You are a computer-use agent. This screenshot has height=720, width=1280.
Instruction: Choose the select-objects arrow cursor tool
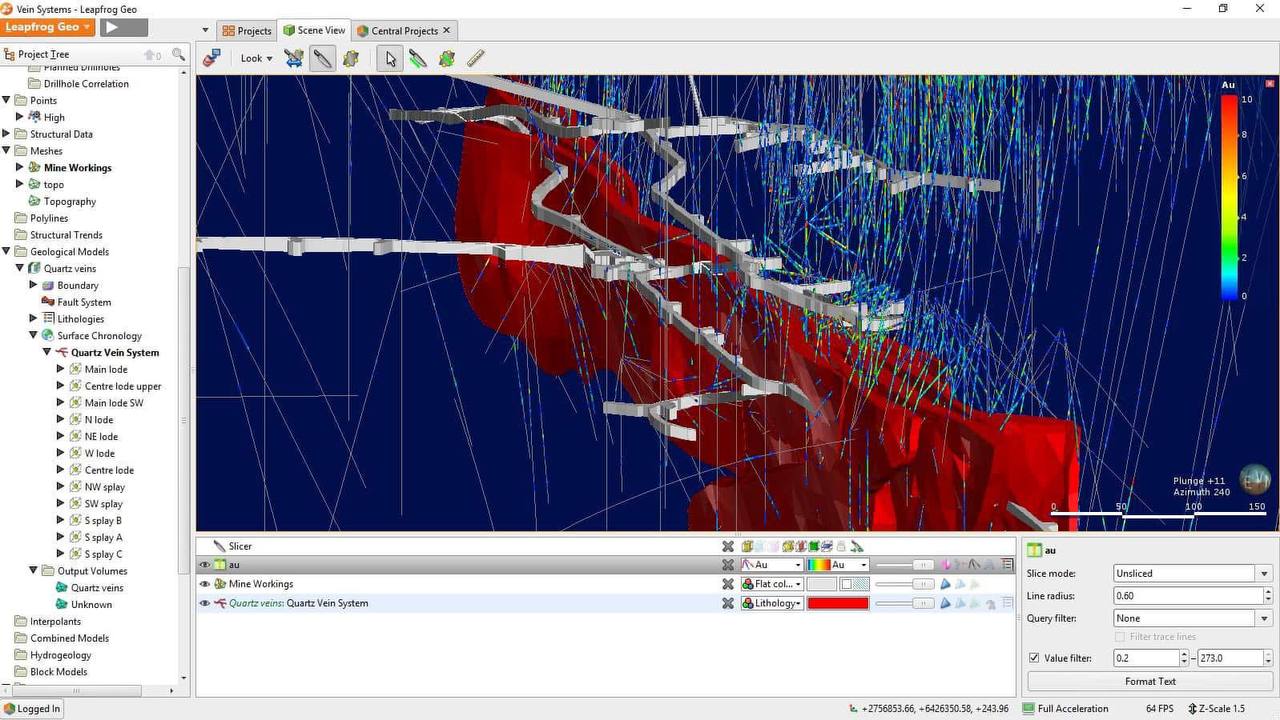coord(390,58)
